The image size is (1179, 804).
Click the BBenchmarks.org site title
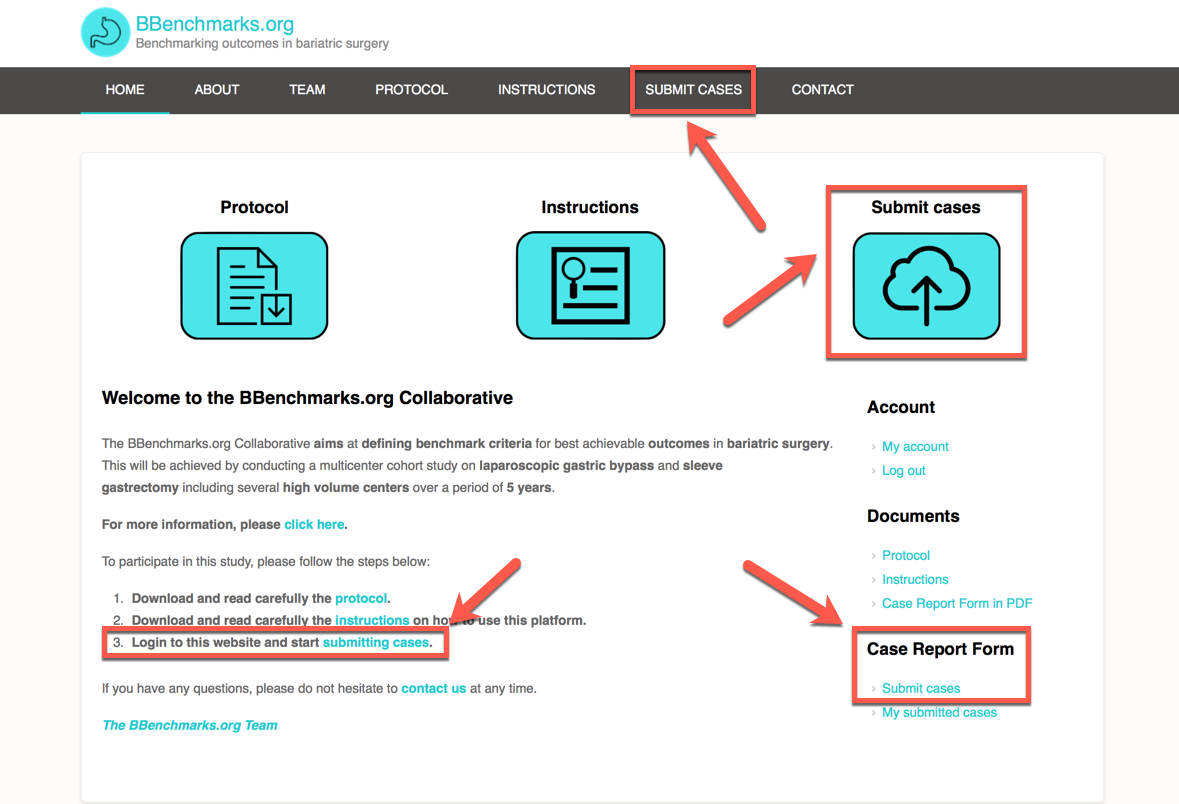(x=214, y=24)
